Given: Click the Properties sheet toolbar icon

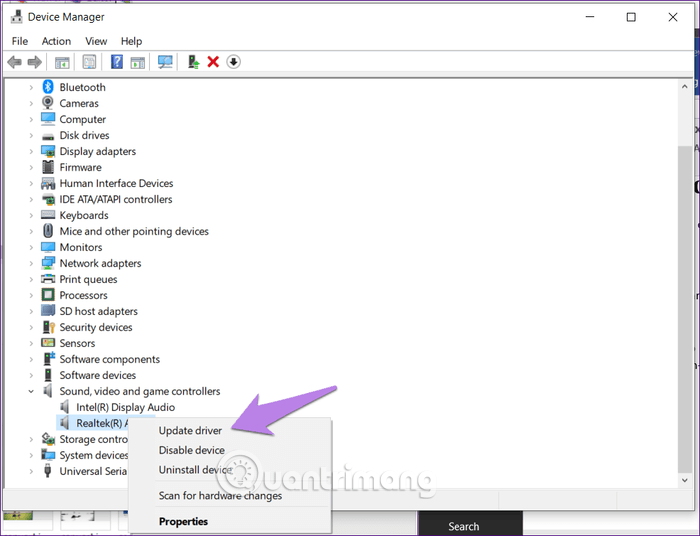Looking at the screenshot, I should pos(89,62).
